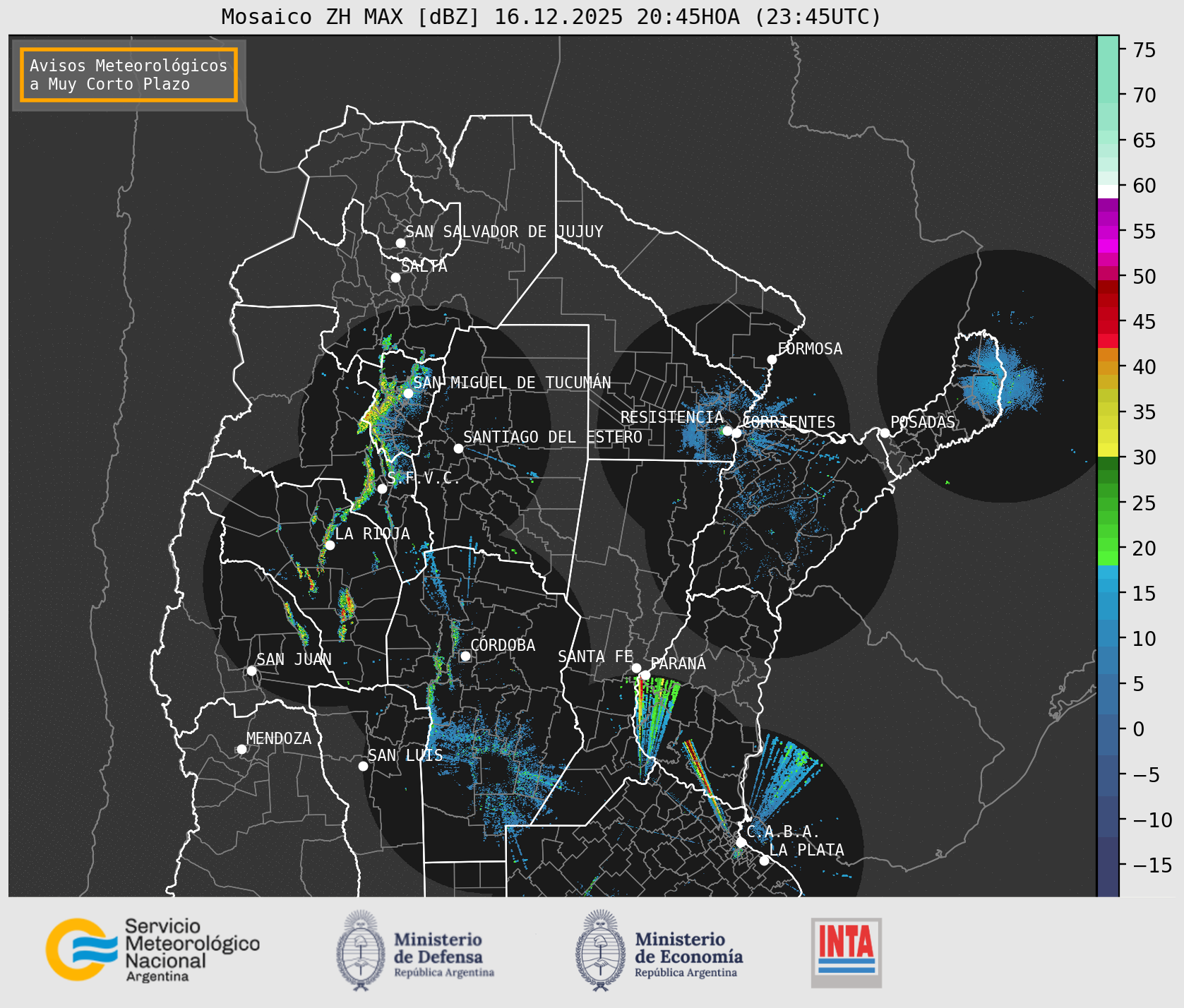Click the Servicio Meteorológico Nacional logo
The height and width of the screenshot is (1008, 1184).
[153, 949]
